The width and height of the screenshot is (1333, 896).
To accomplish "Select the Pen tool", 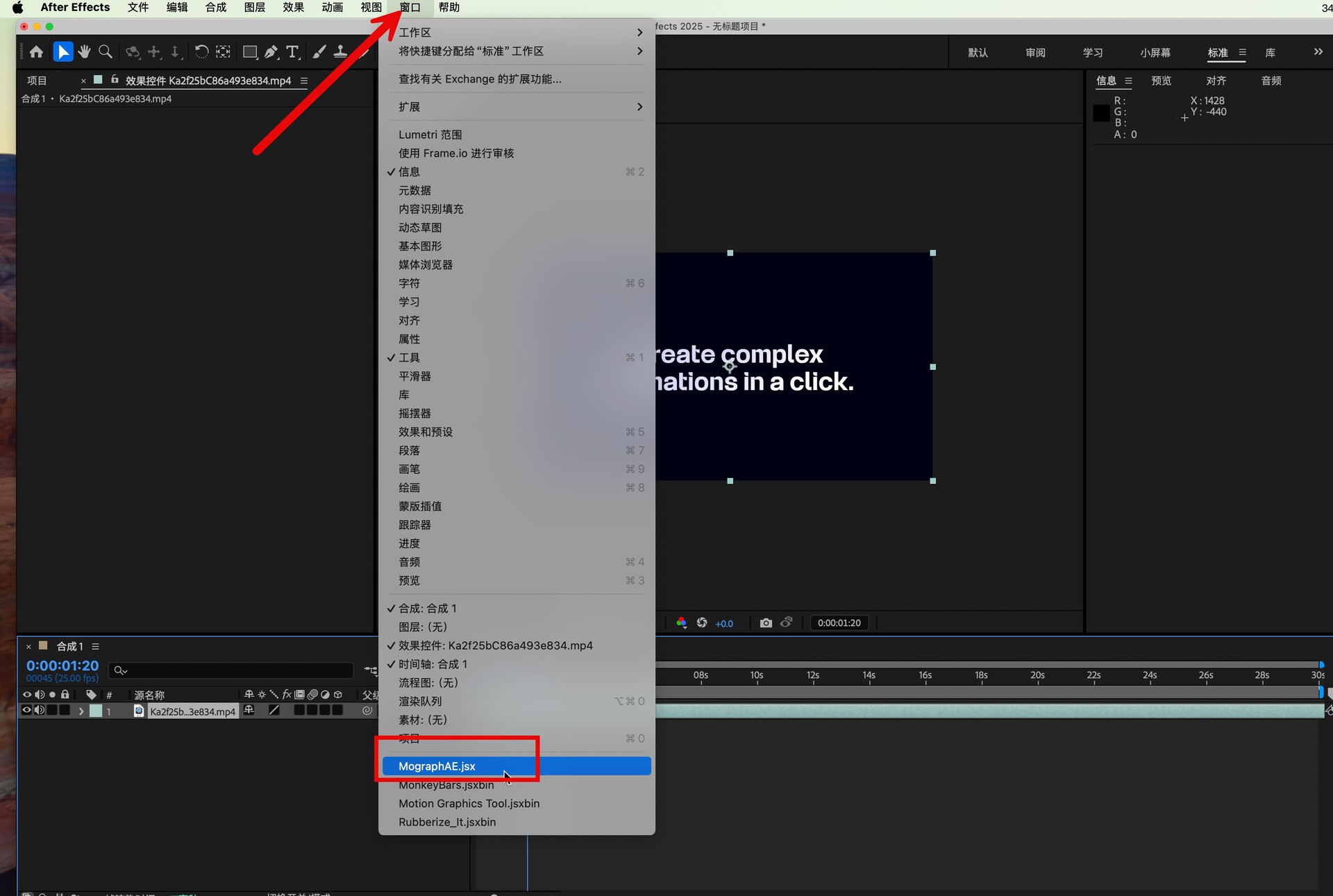I will pos(271,52).
